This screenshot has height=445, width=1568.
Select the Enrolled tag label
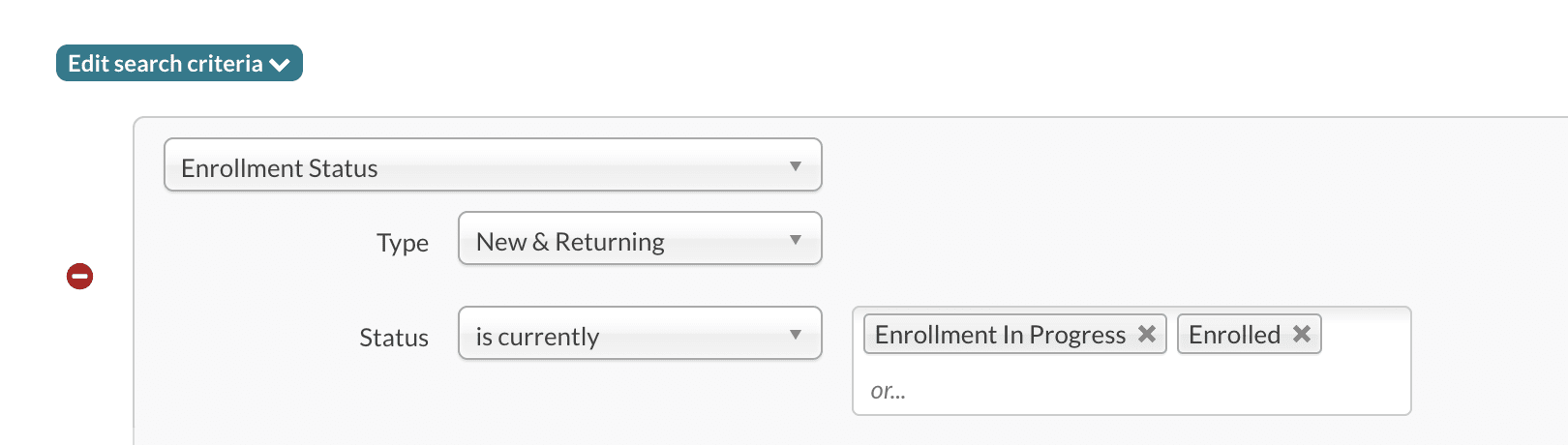(x=1234, y=335)
